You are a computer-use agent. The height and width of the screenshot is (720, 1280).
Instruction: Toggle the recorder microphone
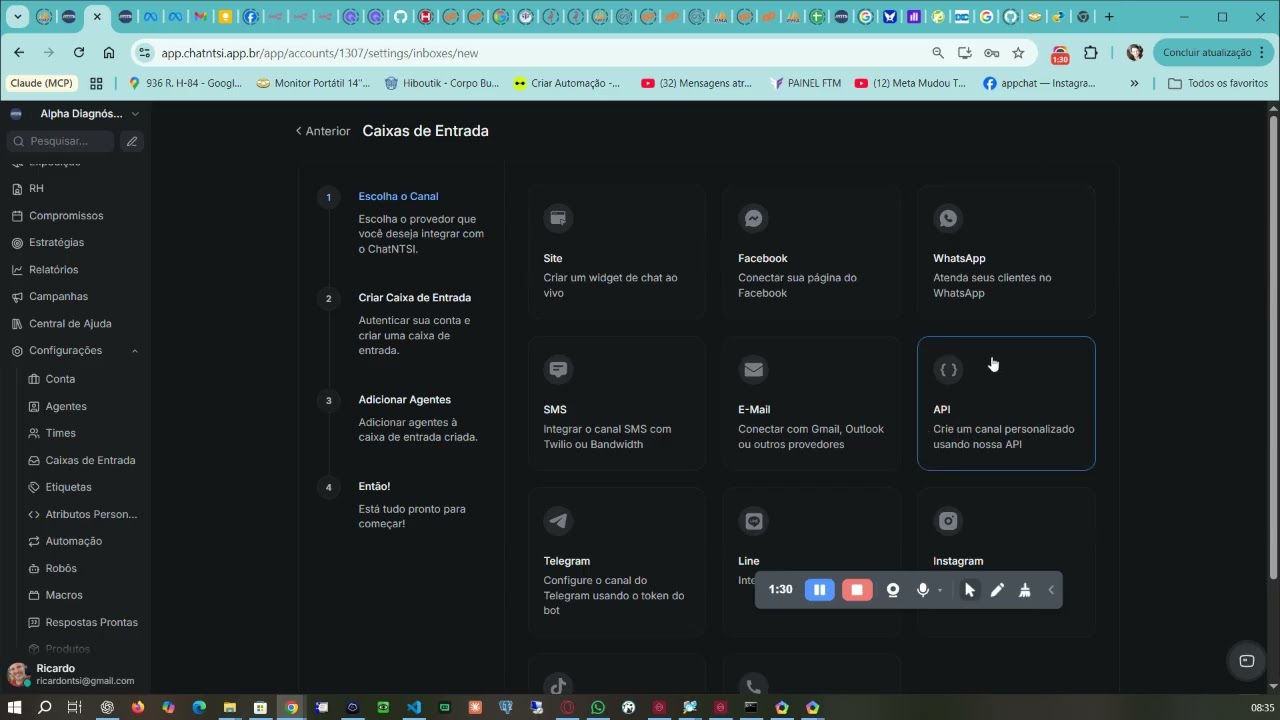(923, 590)
